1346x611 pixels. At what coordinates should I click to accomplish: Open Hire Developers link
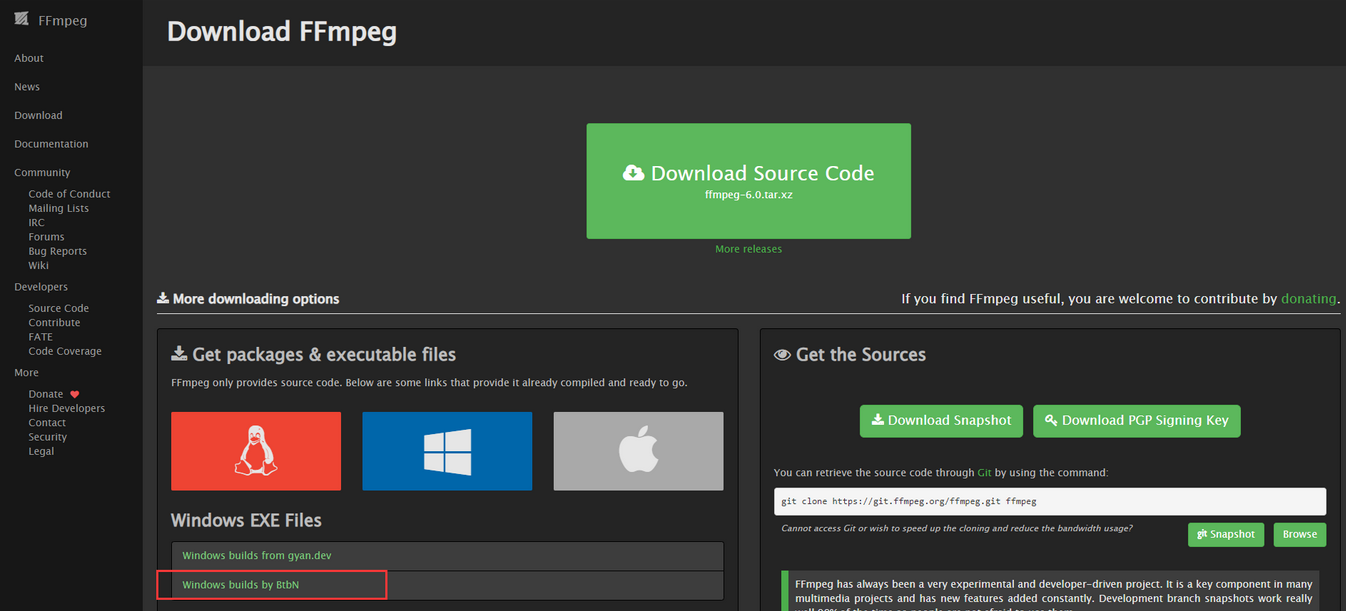pos(66,408)
